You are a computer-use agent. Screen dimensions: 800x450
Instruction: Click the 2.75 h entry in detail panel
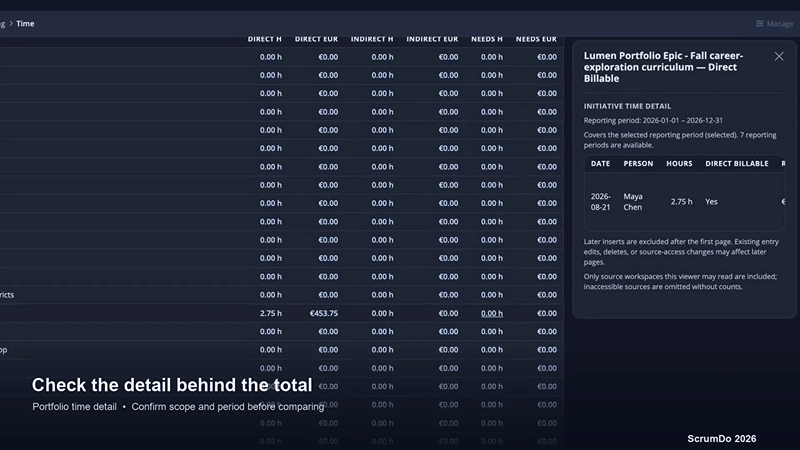click(x=682, y=202)
